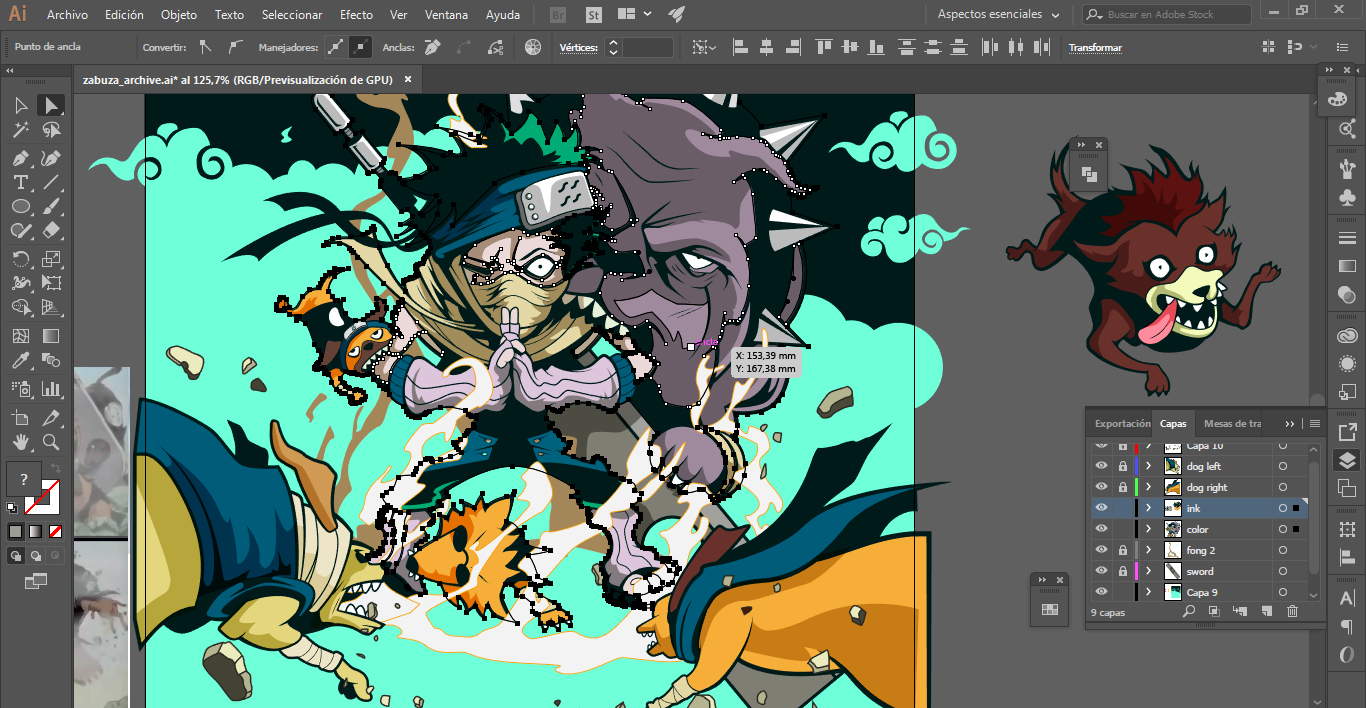Create a new layer in Capas panel
This screenshot has height=708, width=1366.
(1266, 611)
